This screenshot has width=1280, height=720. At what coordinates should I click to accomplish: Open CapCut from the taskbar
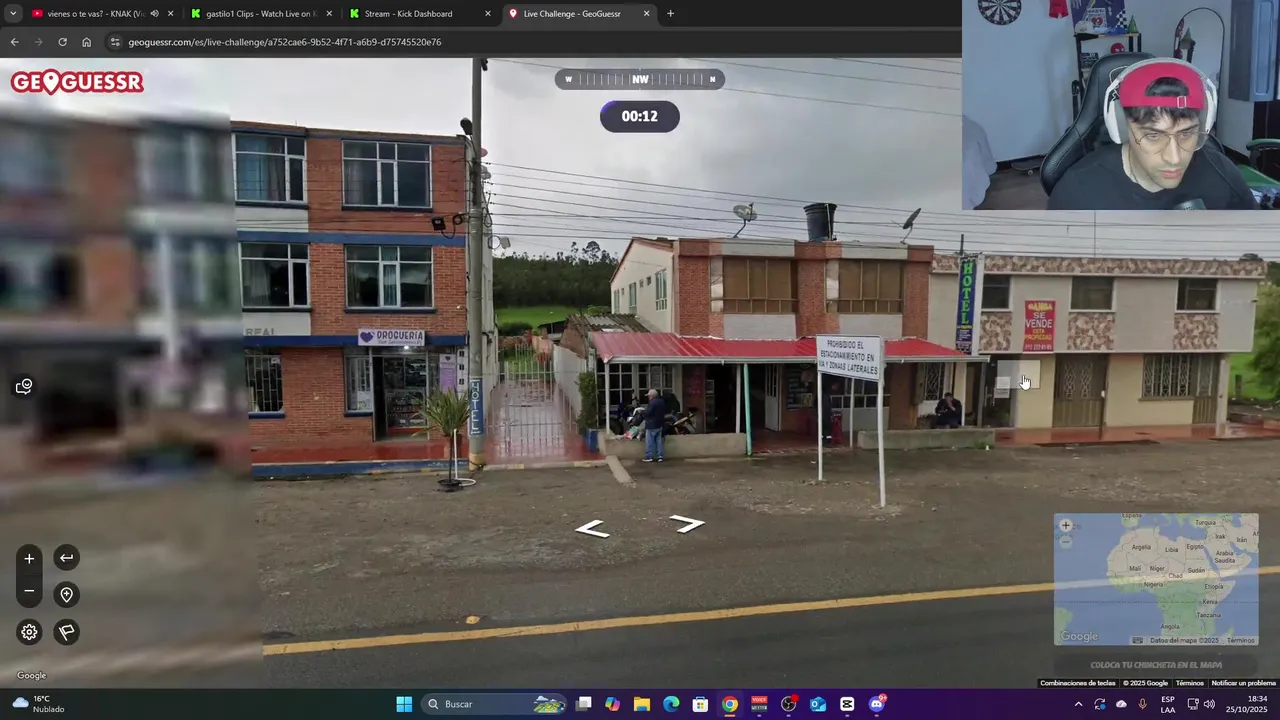click(847, 704)
